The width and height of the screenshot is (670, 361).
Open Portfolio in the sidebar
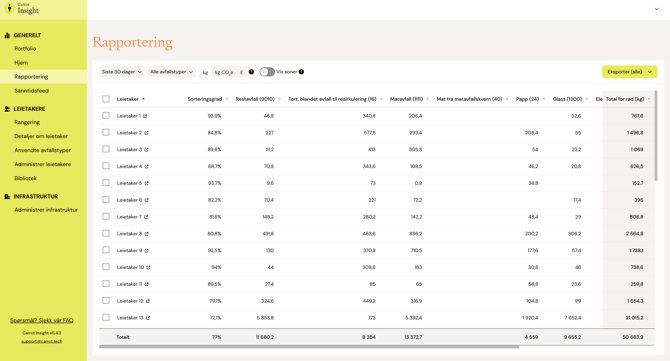[25, 49]
